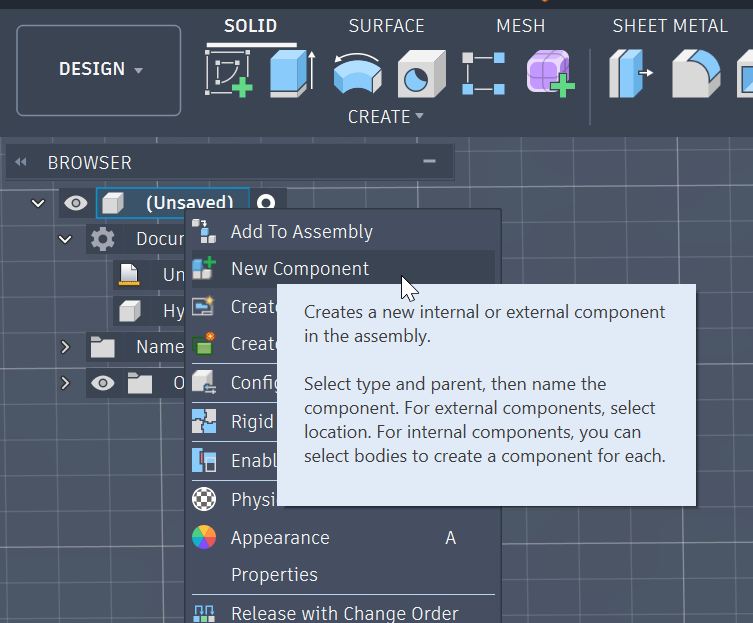Minimize the BROWSER panel with dash button

tap(429, 161)
